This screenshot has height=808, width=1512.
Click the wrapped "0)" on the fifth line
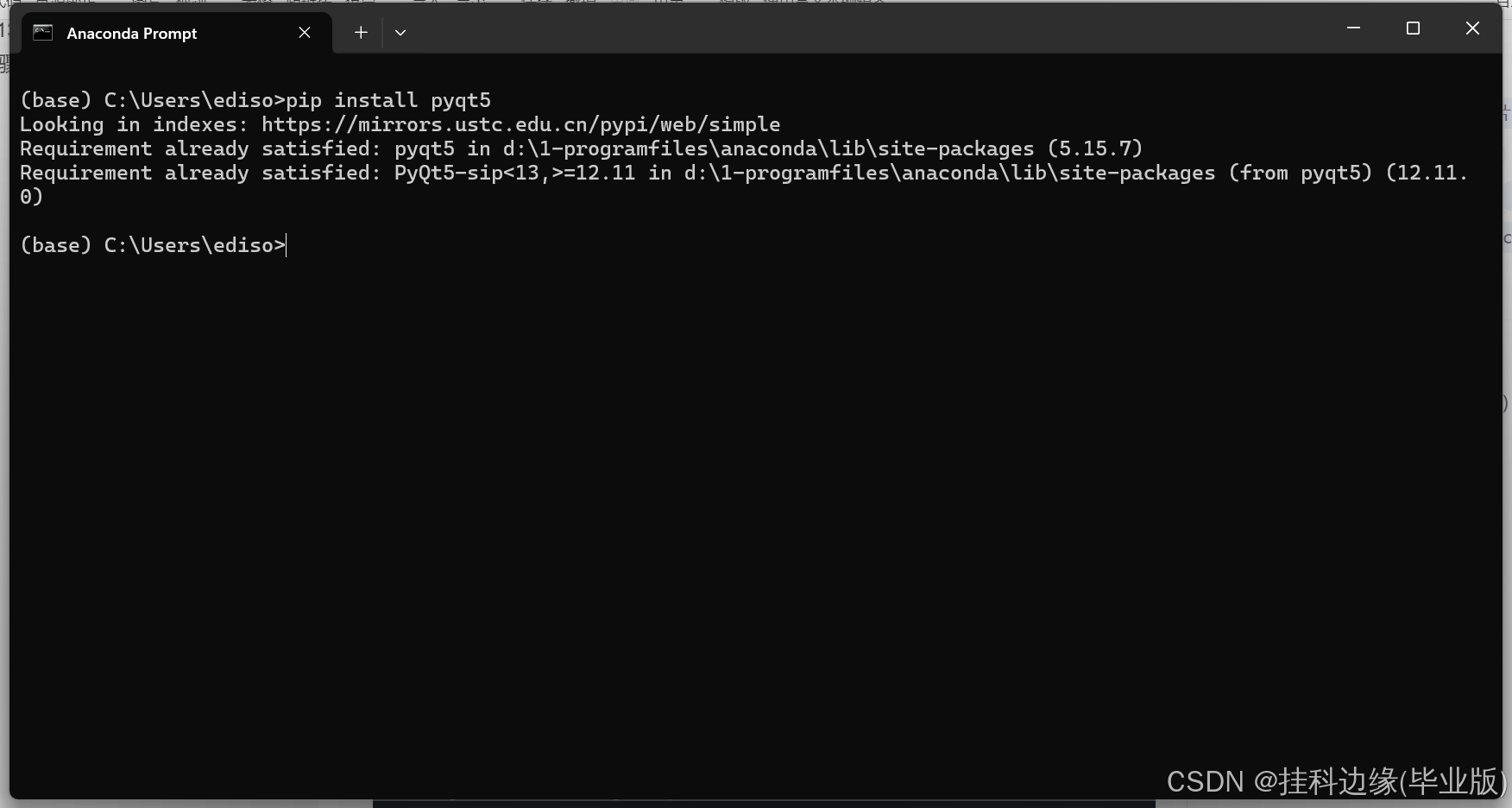(31, 197)
